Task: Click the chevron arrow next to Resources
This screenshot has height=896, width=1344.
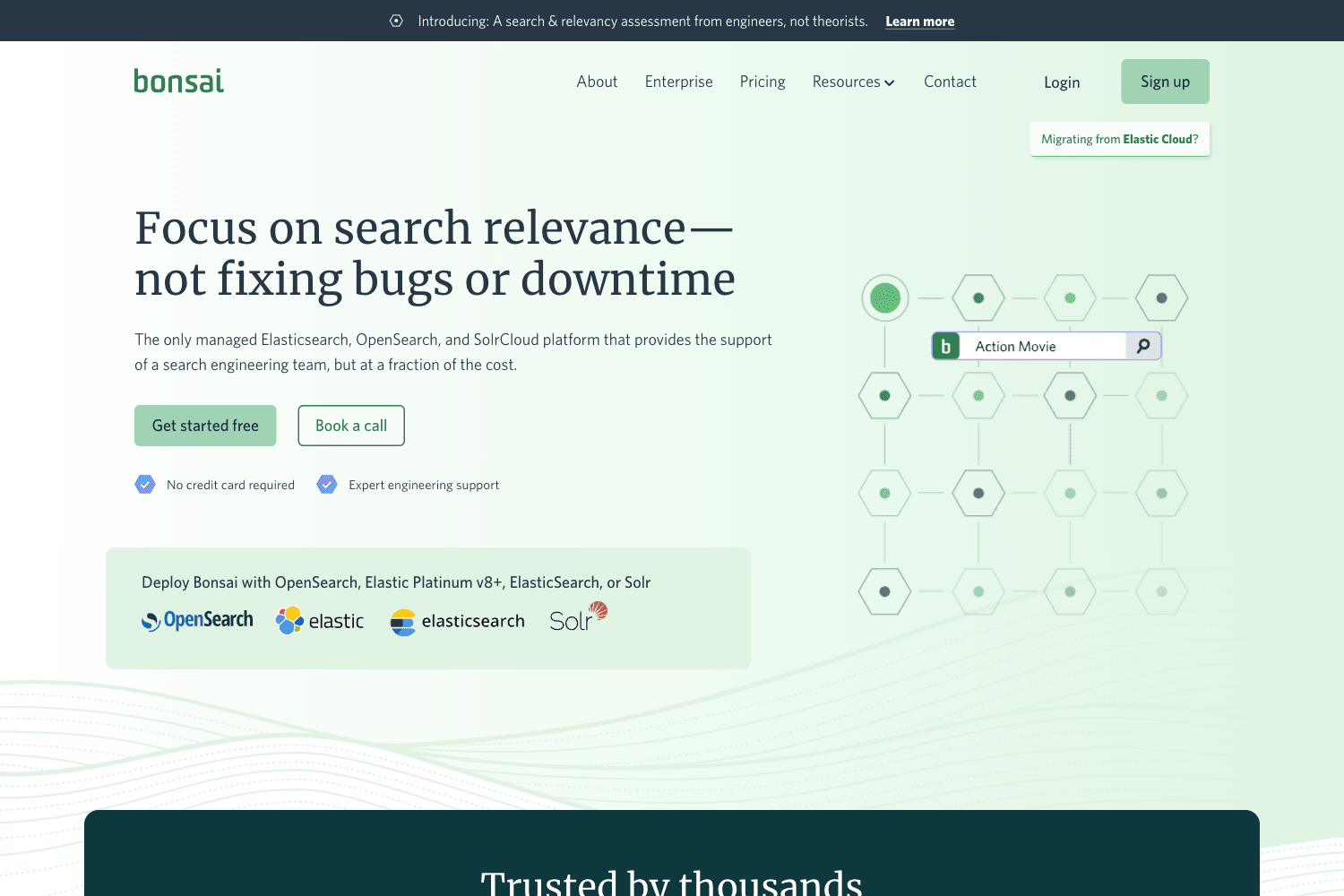Action: (890, 82)
